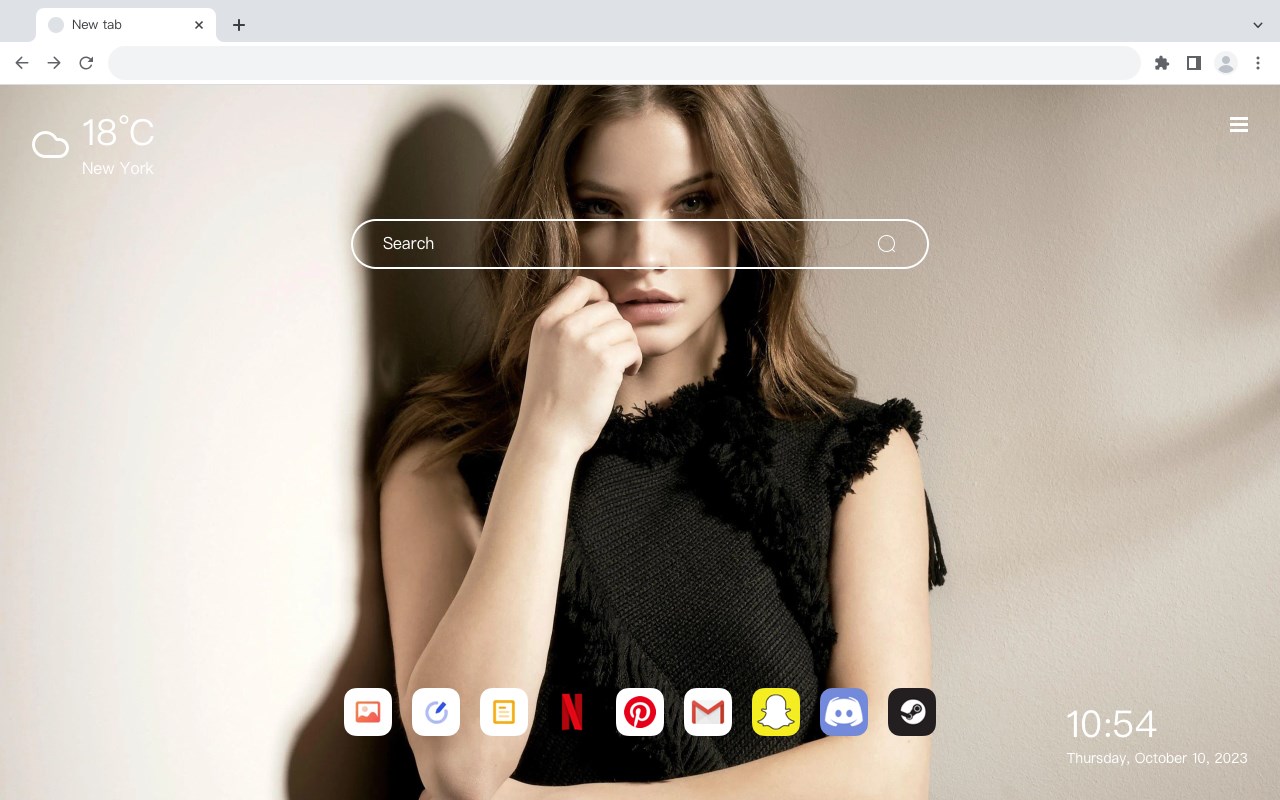Open Chrome's three-dot menu
This screenshot has height=800, width=1280.
point(1258,63)
